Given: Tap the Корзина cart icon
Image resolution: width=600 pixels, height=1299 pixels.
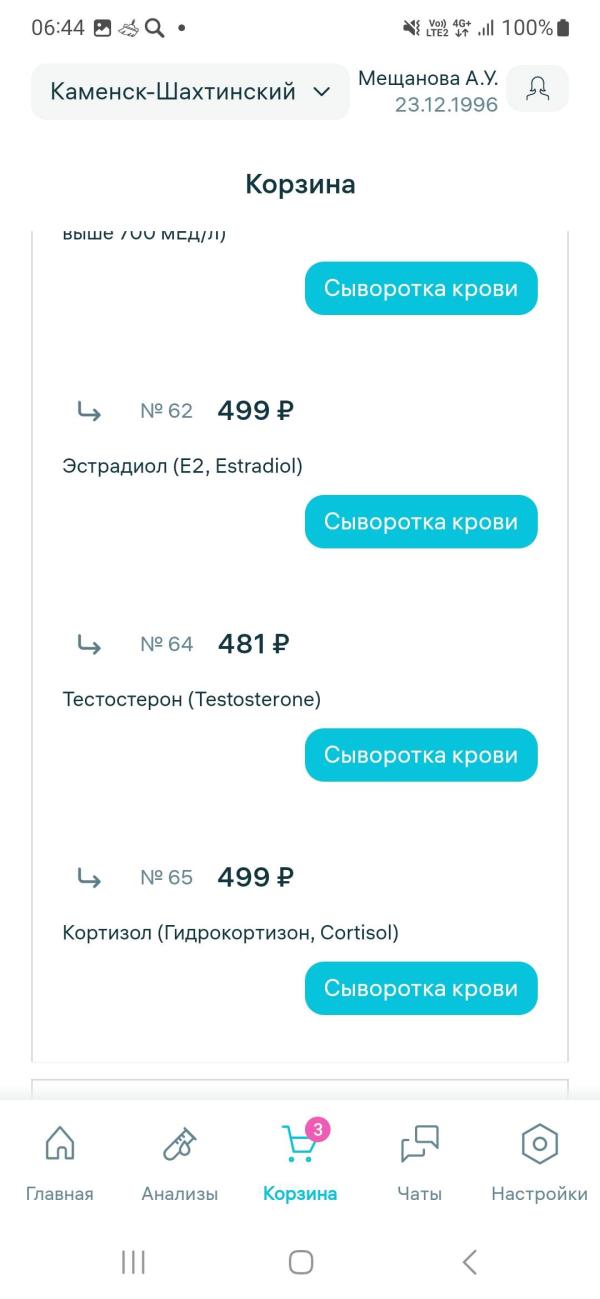Looking at the screenshot, I should [300, 1144].
